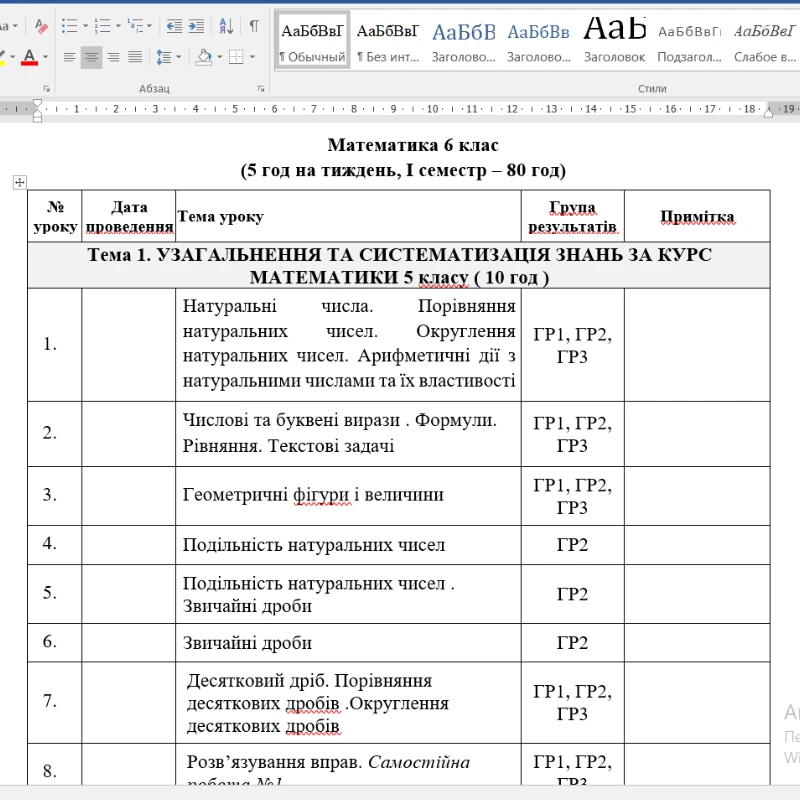Apply shading paint bucket fill
The image size is (800, 800).
[204, 57]
